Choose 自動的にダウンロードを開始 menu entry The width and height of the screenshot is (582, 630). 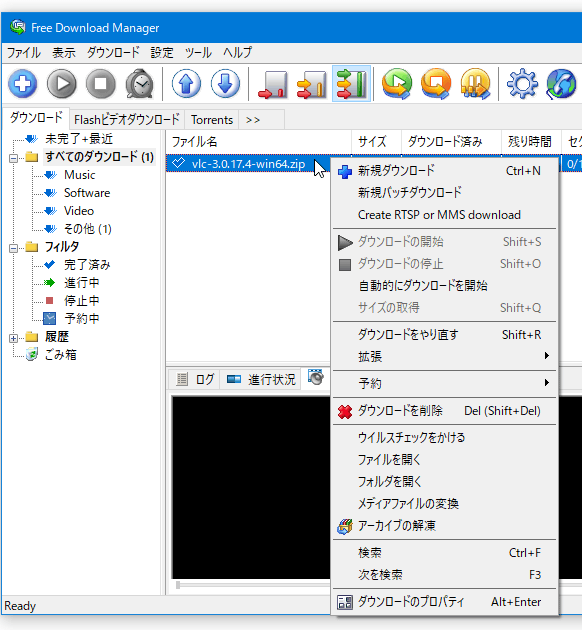445,286
